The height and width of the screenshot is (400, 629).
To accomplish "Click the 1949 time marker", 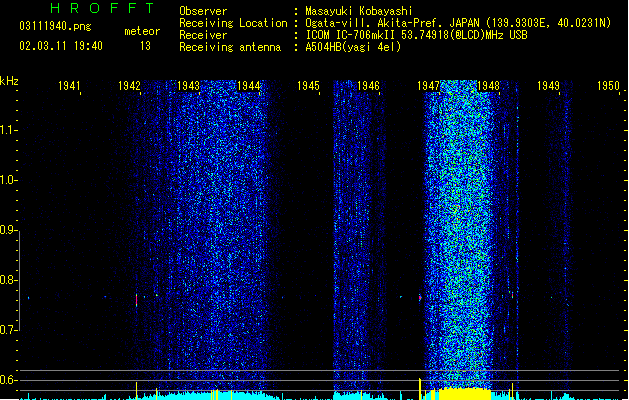I will [x=548, y=85].
